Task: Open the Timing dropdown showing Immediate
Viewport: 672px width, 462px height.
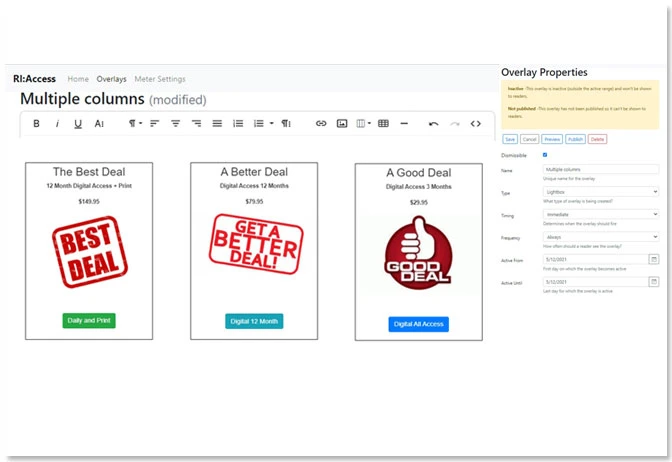Action: [601, 214]
